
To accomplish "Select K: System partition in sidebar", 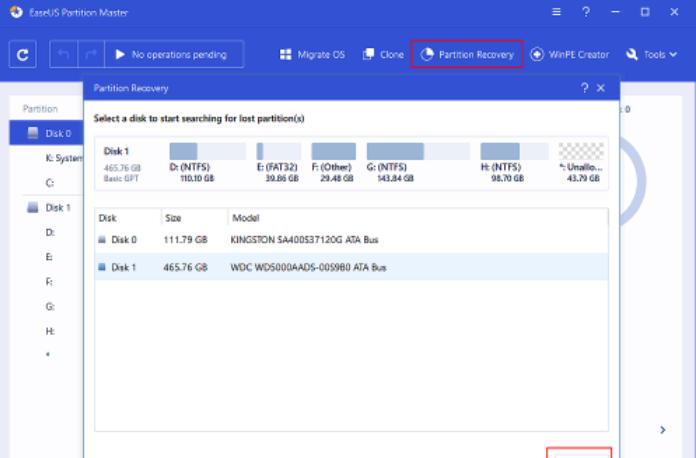I will click(64, 158).
